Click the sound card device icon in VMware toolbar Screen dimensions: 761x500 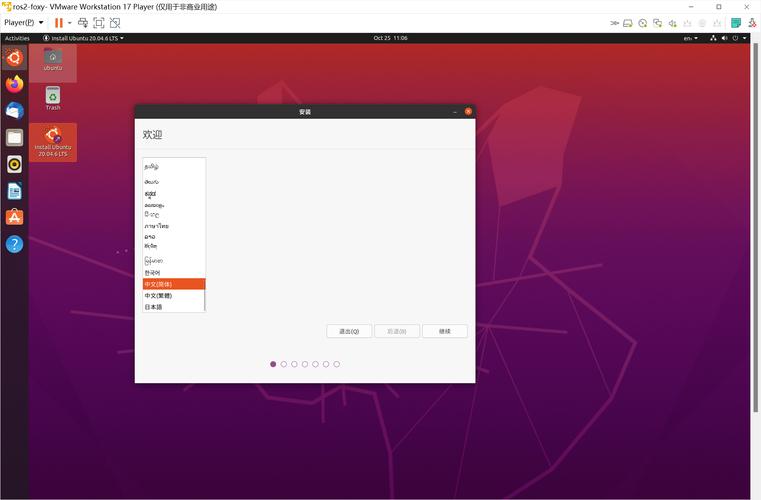click(673, 23)
